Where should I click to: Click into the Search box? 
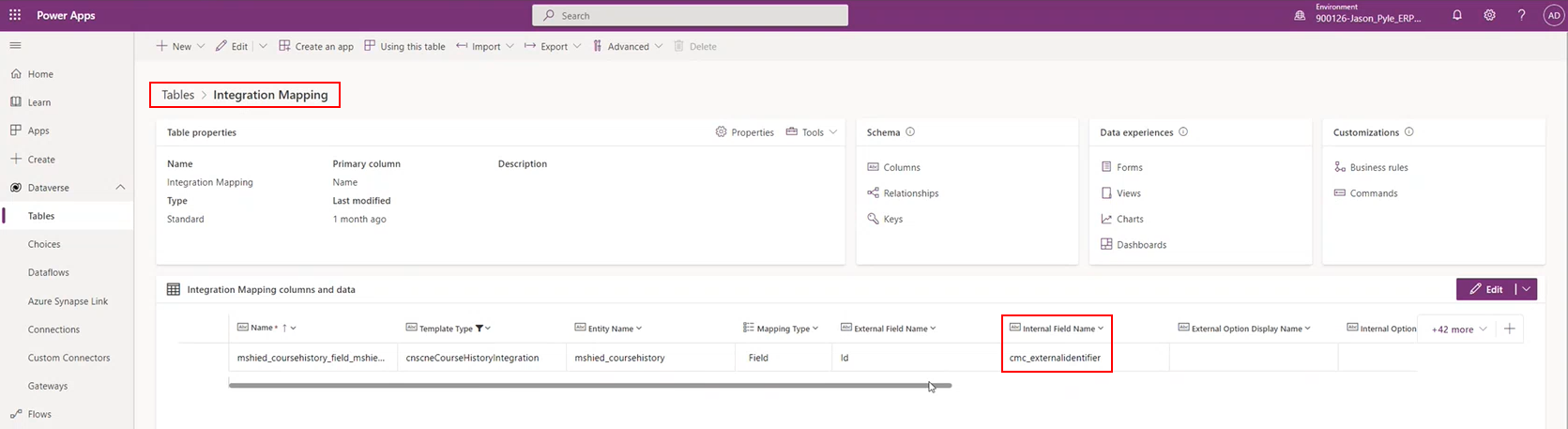click(690, 15)
